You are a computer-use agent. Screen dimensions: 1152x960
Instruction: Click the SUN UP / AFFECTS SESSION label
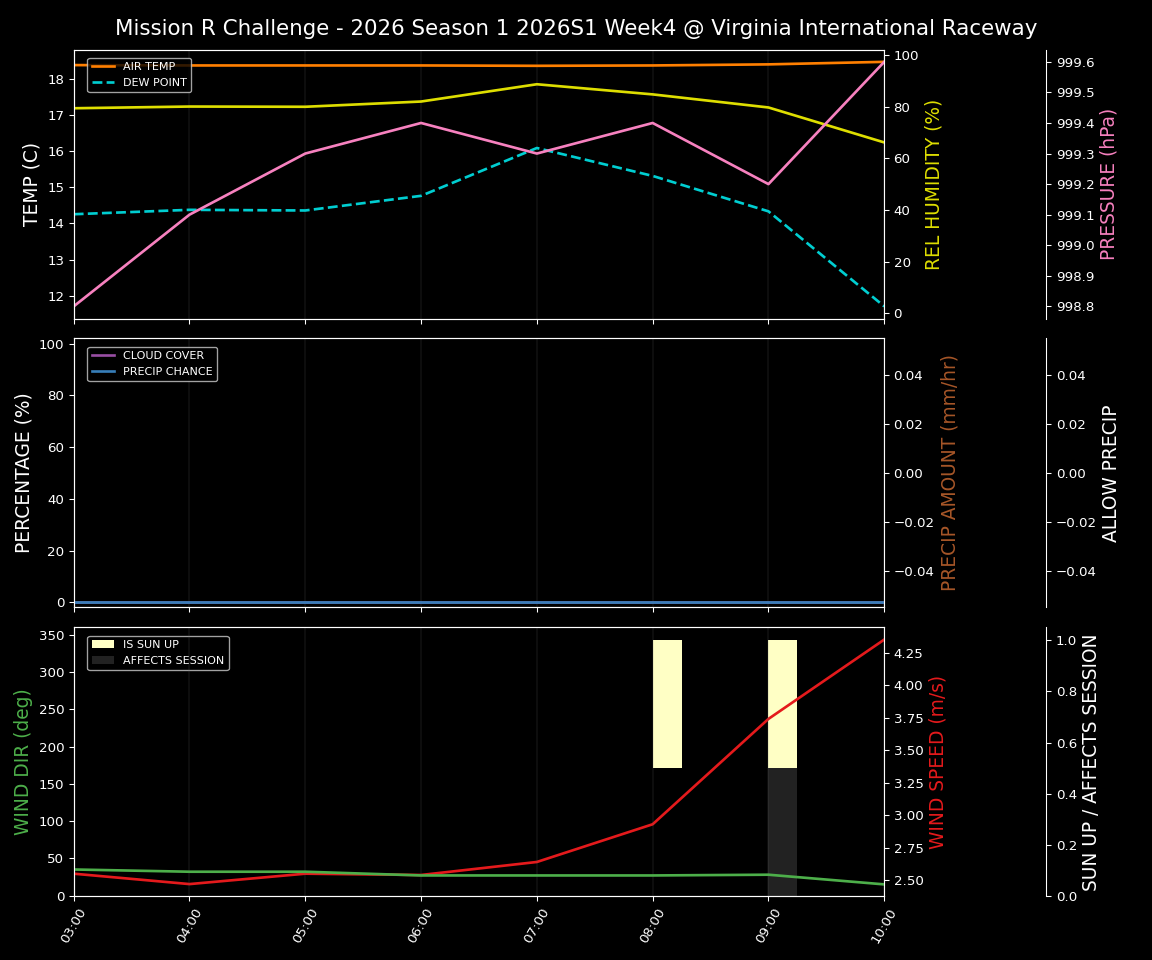click(x=1089, y=764)
